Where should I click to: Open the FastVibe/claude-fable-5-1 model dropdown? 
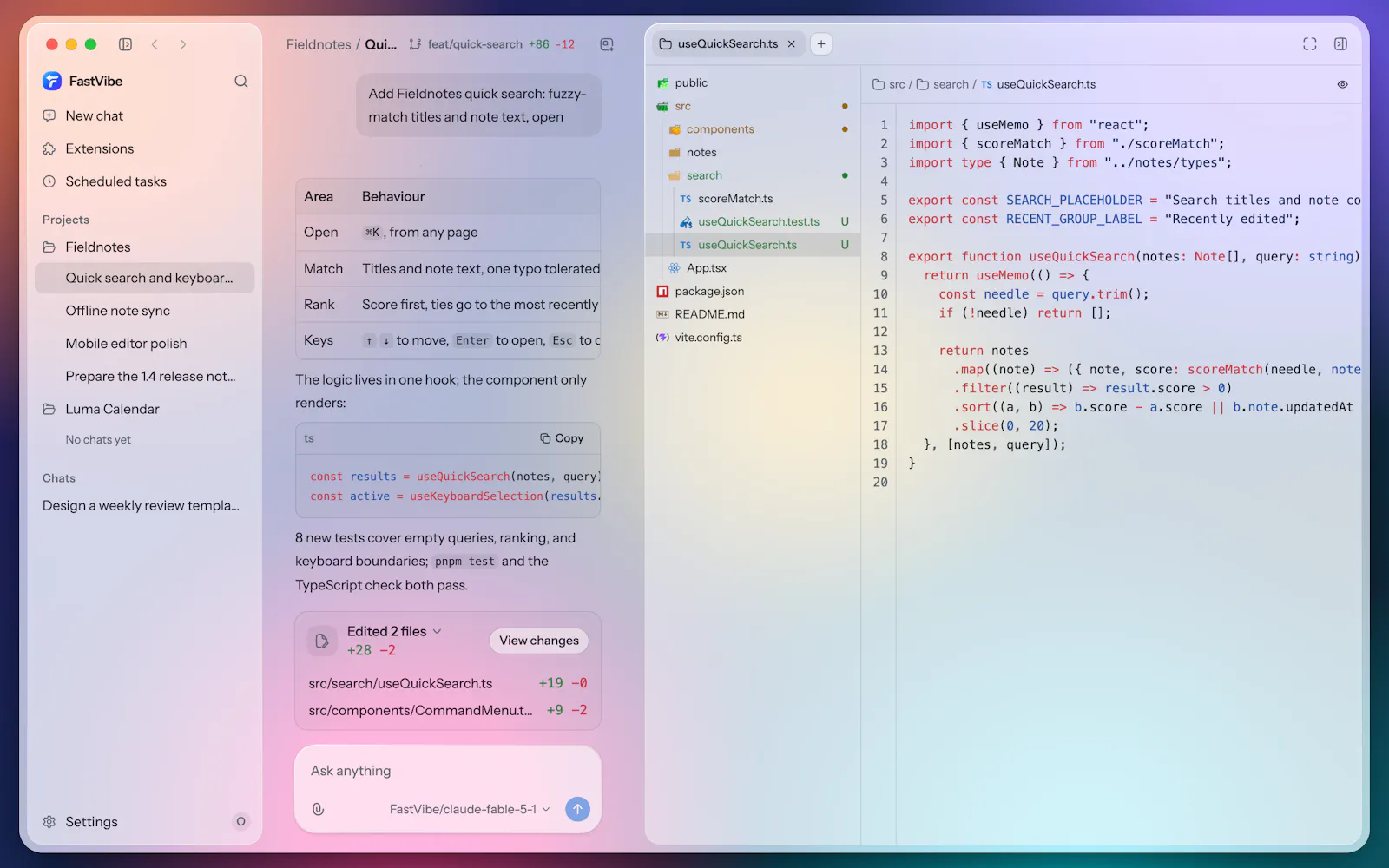(x=470, y=809)
